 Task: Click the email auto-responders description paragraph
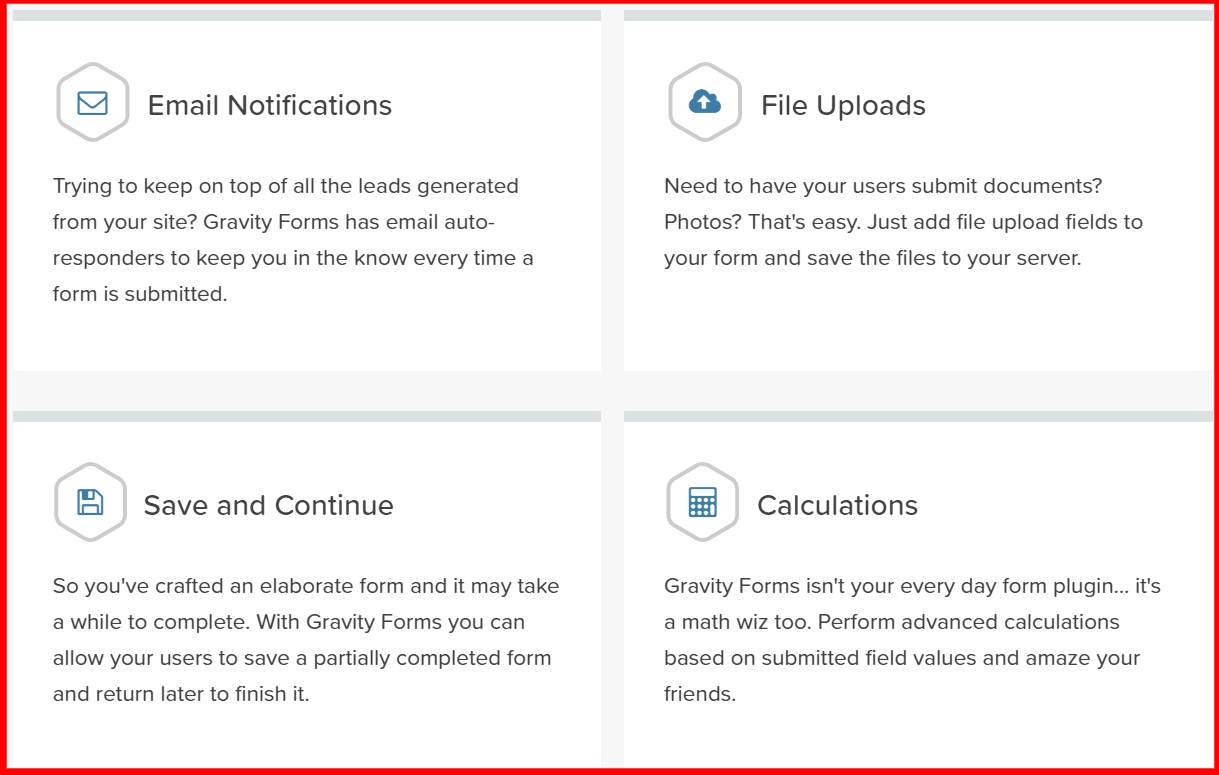pos(293,240)
